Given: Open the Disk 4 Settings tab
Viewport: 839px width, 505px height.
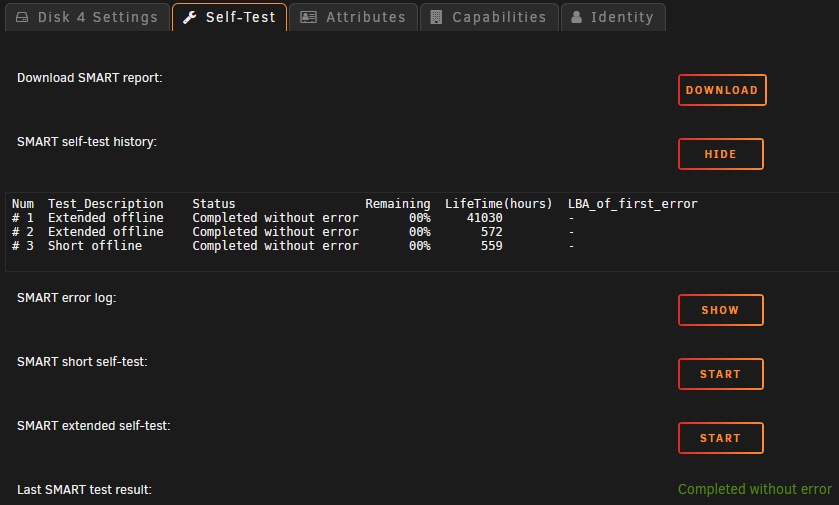Looking at the screenshot, I should click(87, 17).
